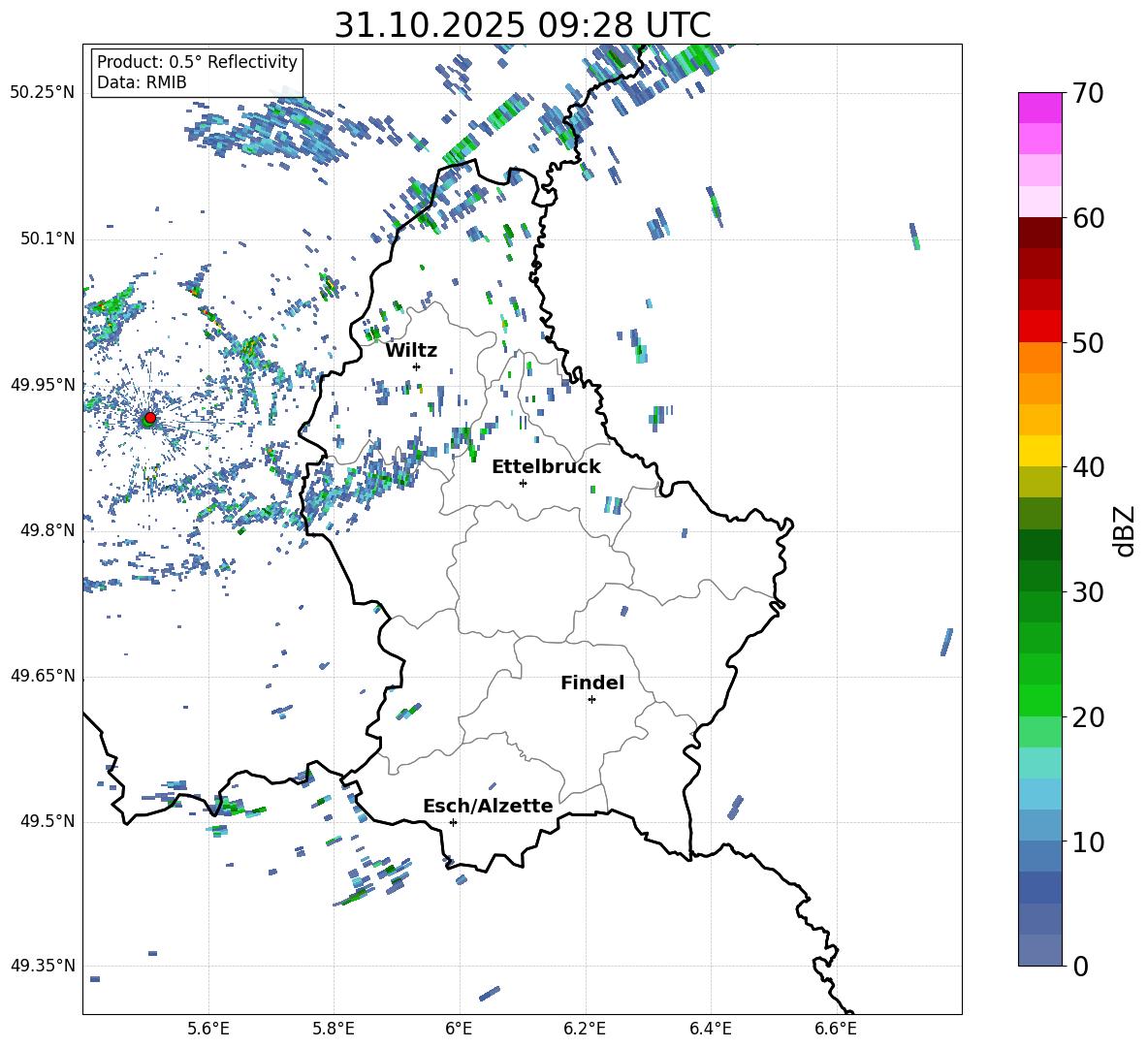Pick the dark maroon band below 60

1040,233
